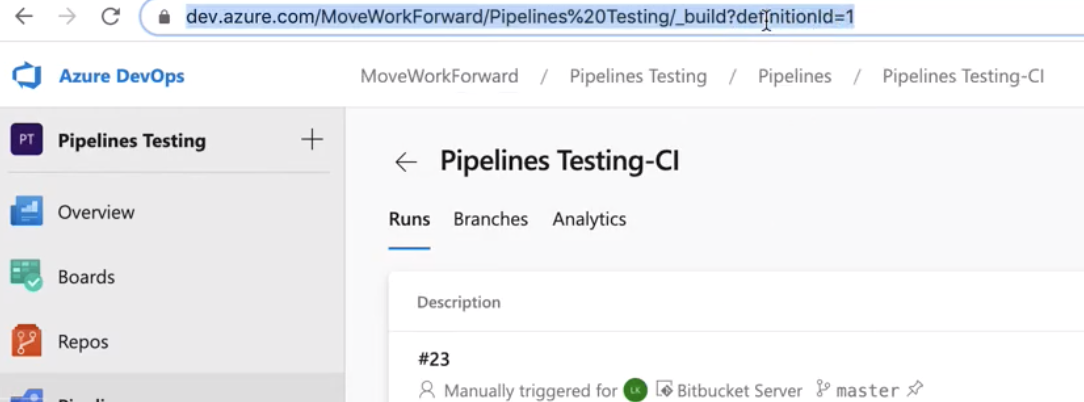Click the plus icon beside Pipelines Testing
This screenshot has width=1084, height=402.
click(312, 140)
